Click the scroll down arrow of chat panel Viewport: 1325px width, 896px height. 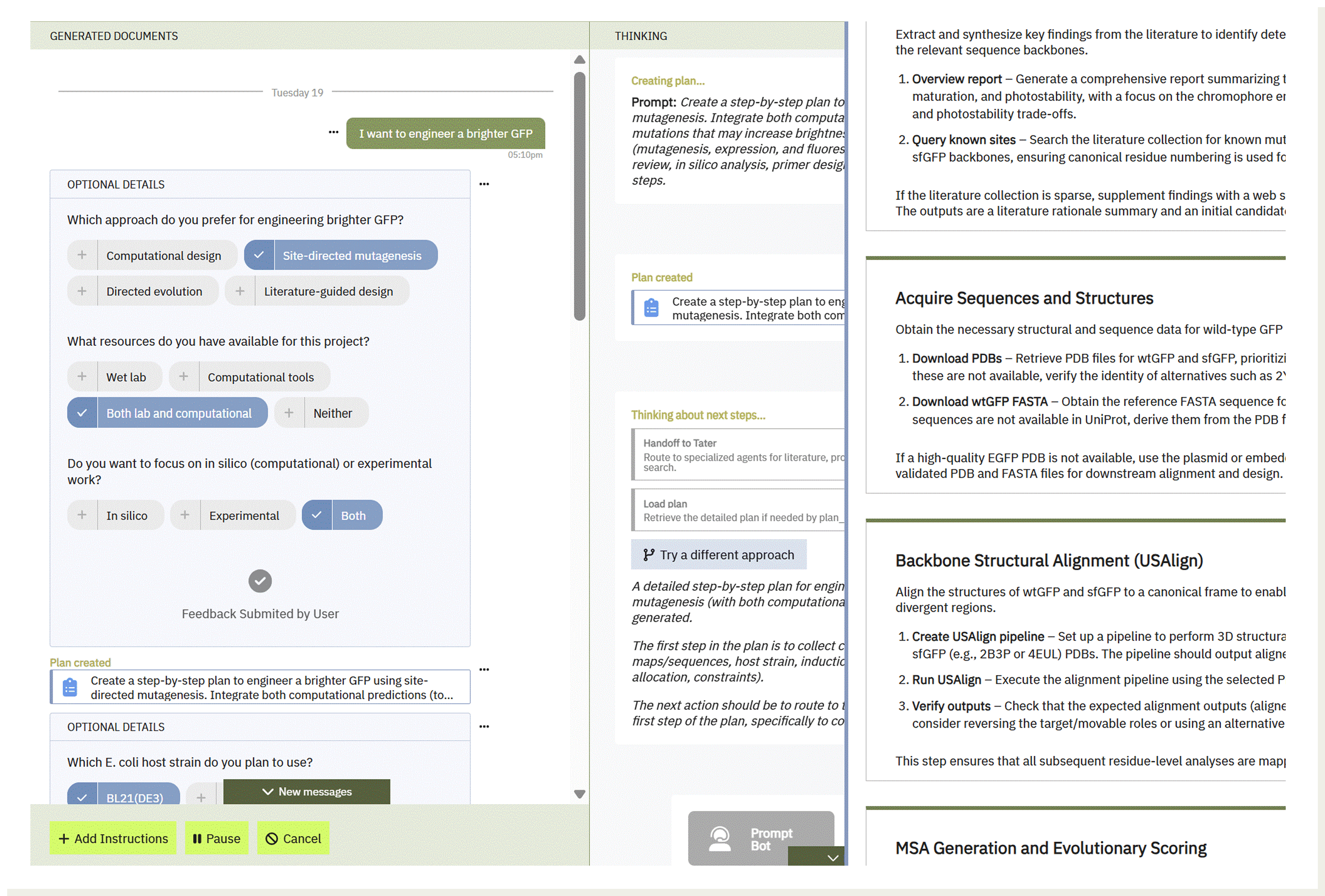[579, 794]
